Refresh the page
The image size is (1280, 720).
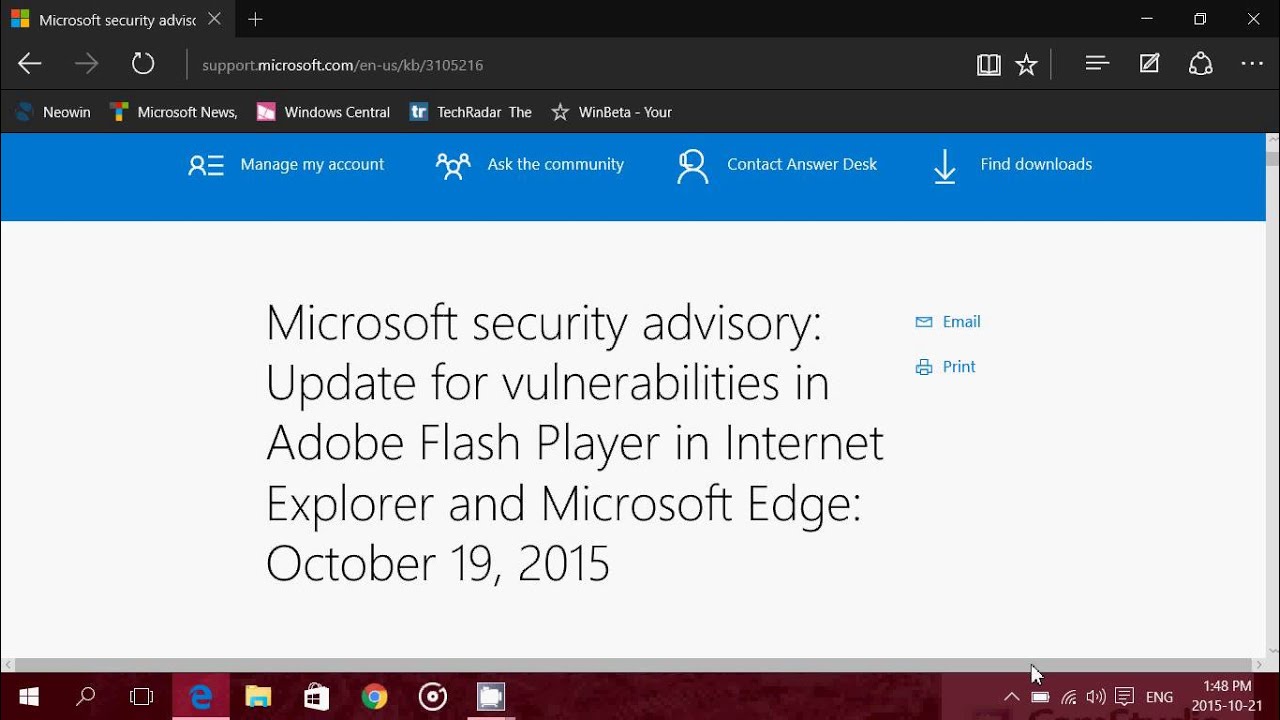pyautogui.click(x=143, y=64)
